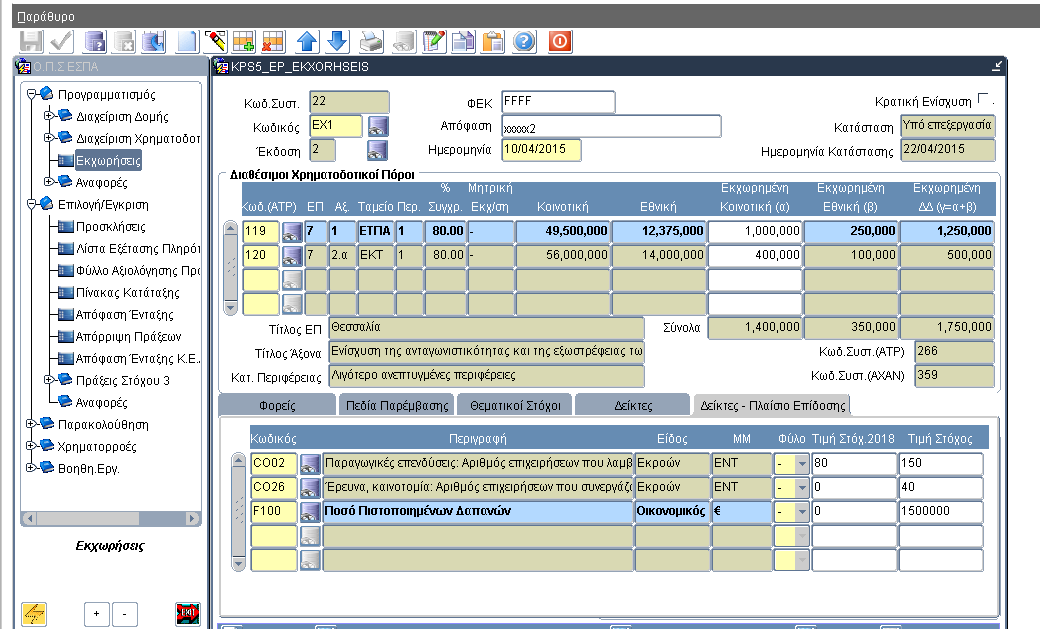Click the red Exit power icon

[560, 41]
